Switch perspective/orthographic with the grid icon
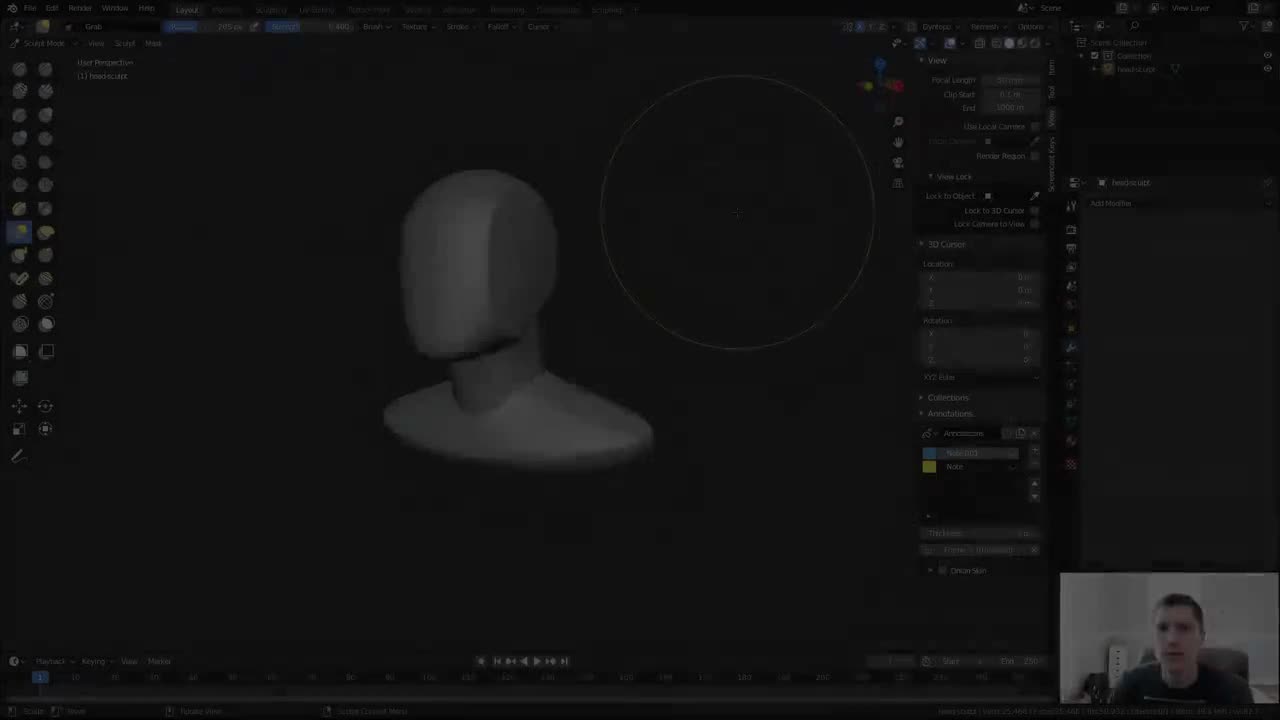The image size is (1280, 720). click(x=898, y=183)
